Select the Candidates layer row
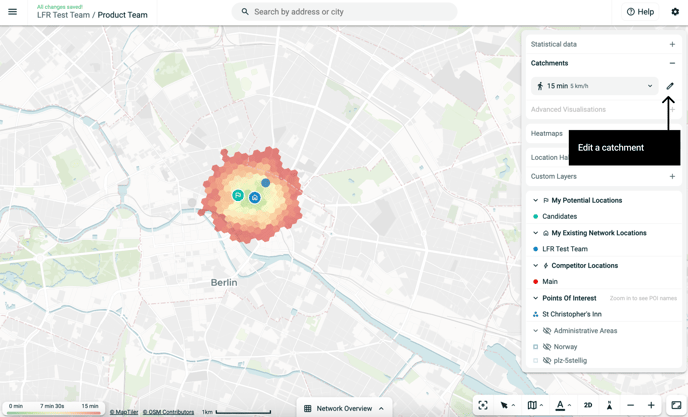The height and width of the screenshot is (417, 688). 604,216
